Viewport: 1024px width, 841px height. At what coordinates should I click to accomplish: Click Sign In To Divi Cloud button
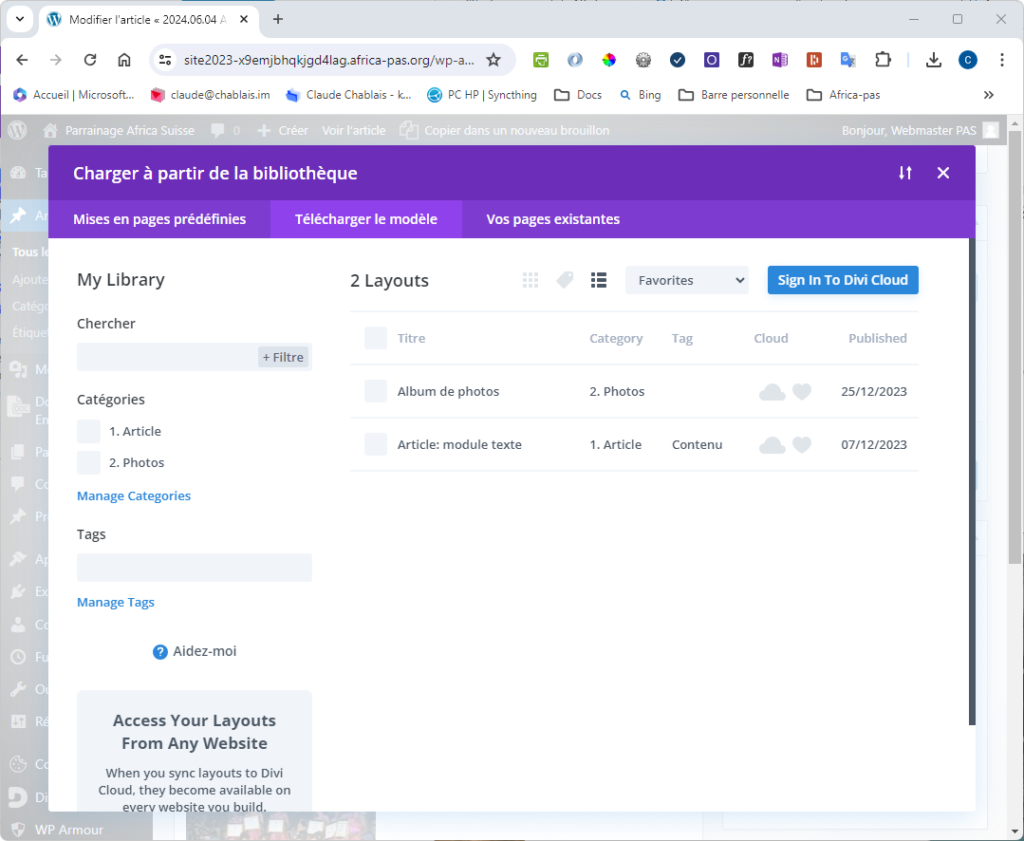tap(842, 280)
